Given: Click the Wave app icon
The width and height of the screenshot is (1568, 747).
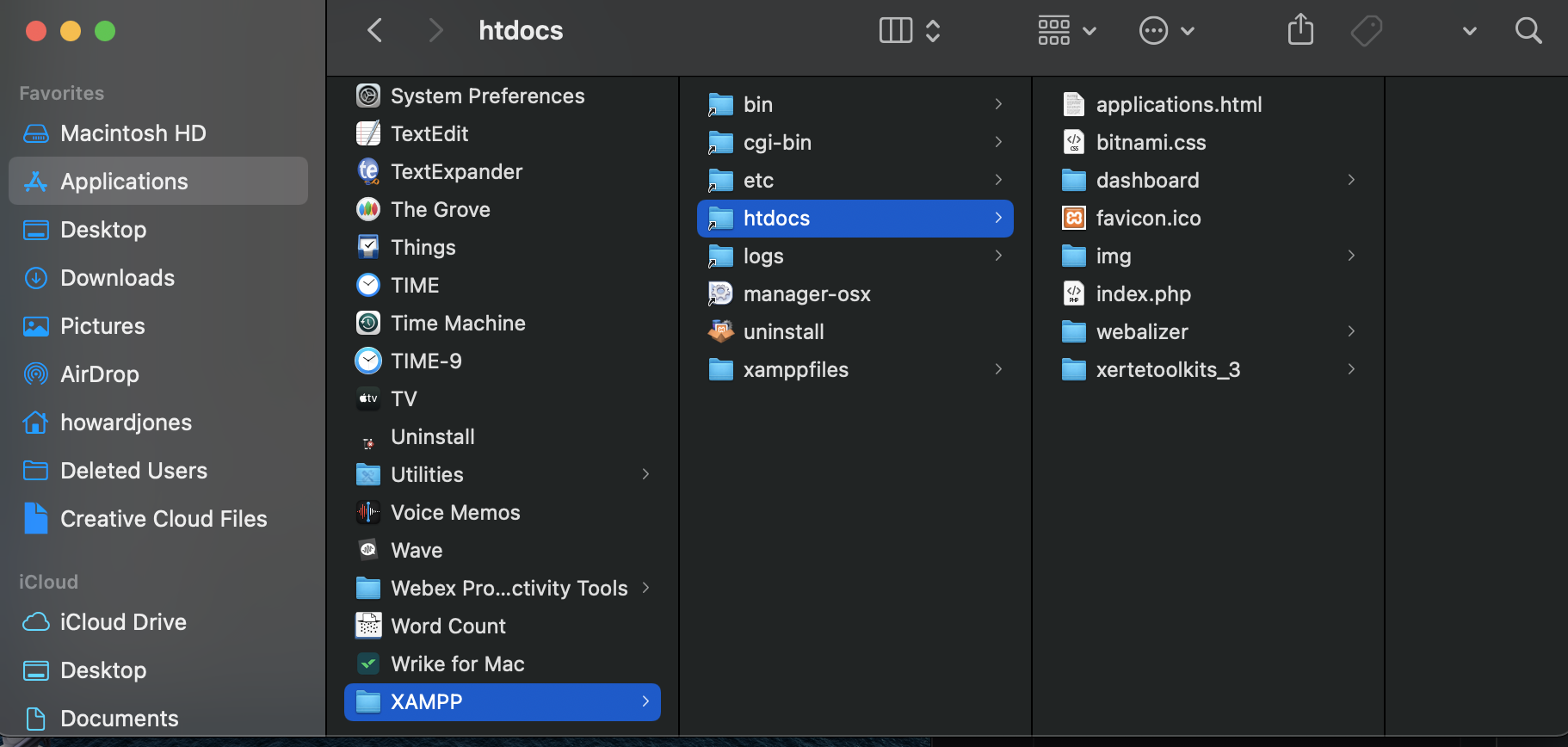Looking at the screenshot, I should pyautogui.click(x=368, y=550).
